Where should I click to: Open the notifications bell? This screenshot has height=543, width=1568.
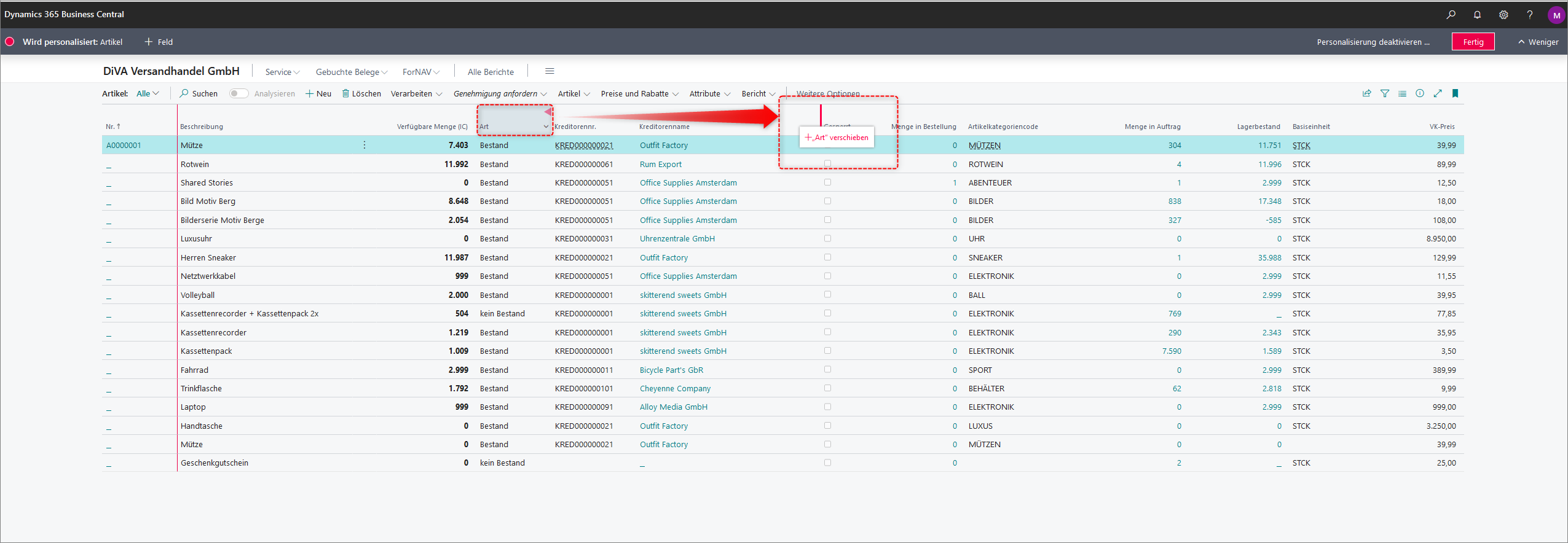[1477, 14]
